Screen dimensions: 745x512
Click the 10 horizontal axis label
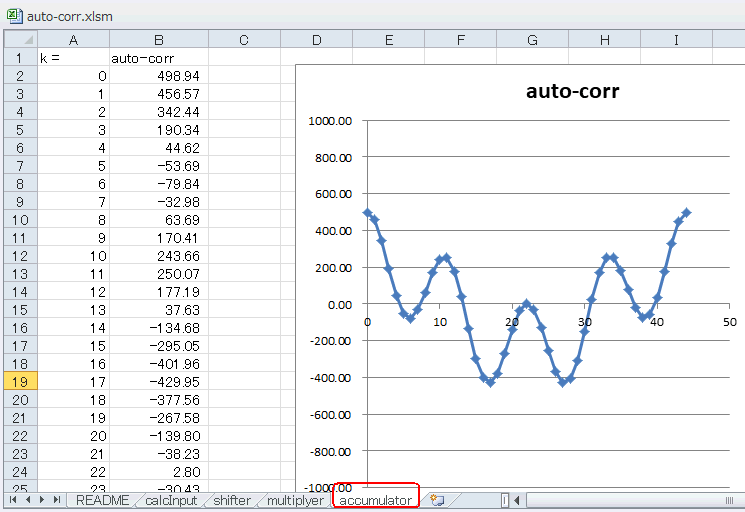pos(440,322)
